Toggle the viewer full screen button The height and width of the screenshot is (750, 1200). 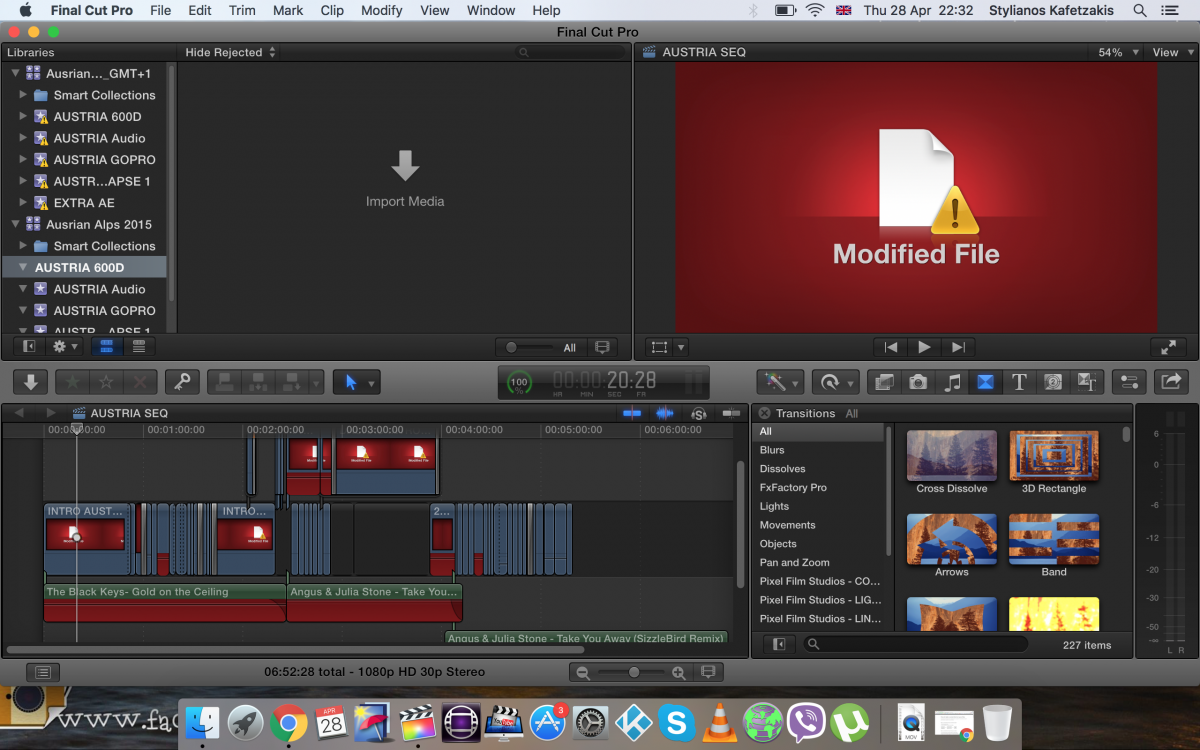tap(1168, 347)
